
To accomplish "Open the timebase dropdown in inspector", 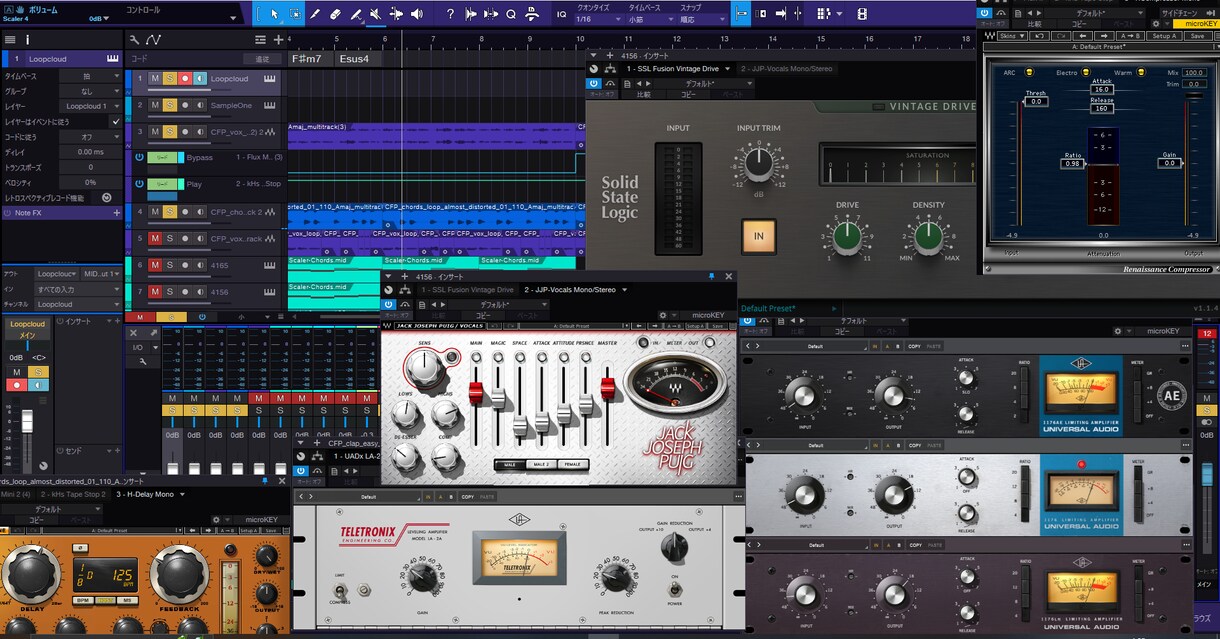I will pos(90,76).
